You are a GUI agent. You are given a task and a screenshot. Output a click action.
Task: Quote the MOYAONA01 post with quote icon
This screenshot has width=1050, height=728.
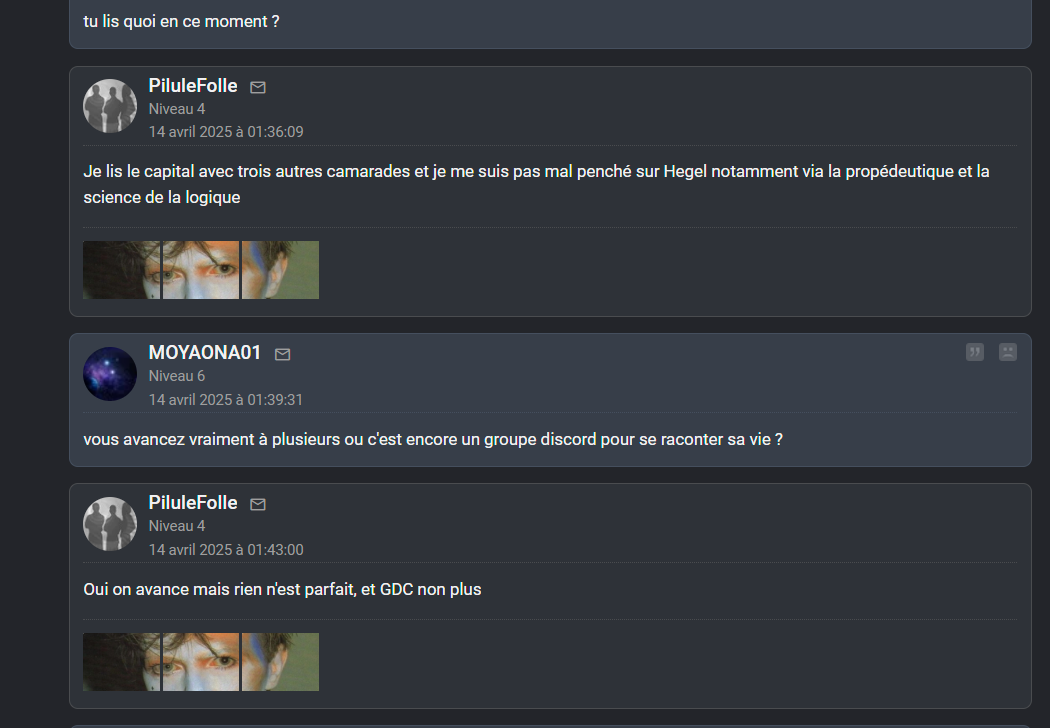(975, 352)
